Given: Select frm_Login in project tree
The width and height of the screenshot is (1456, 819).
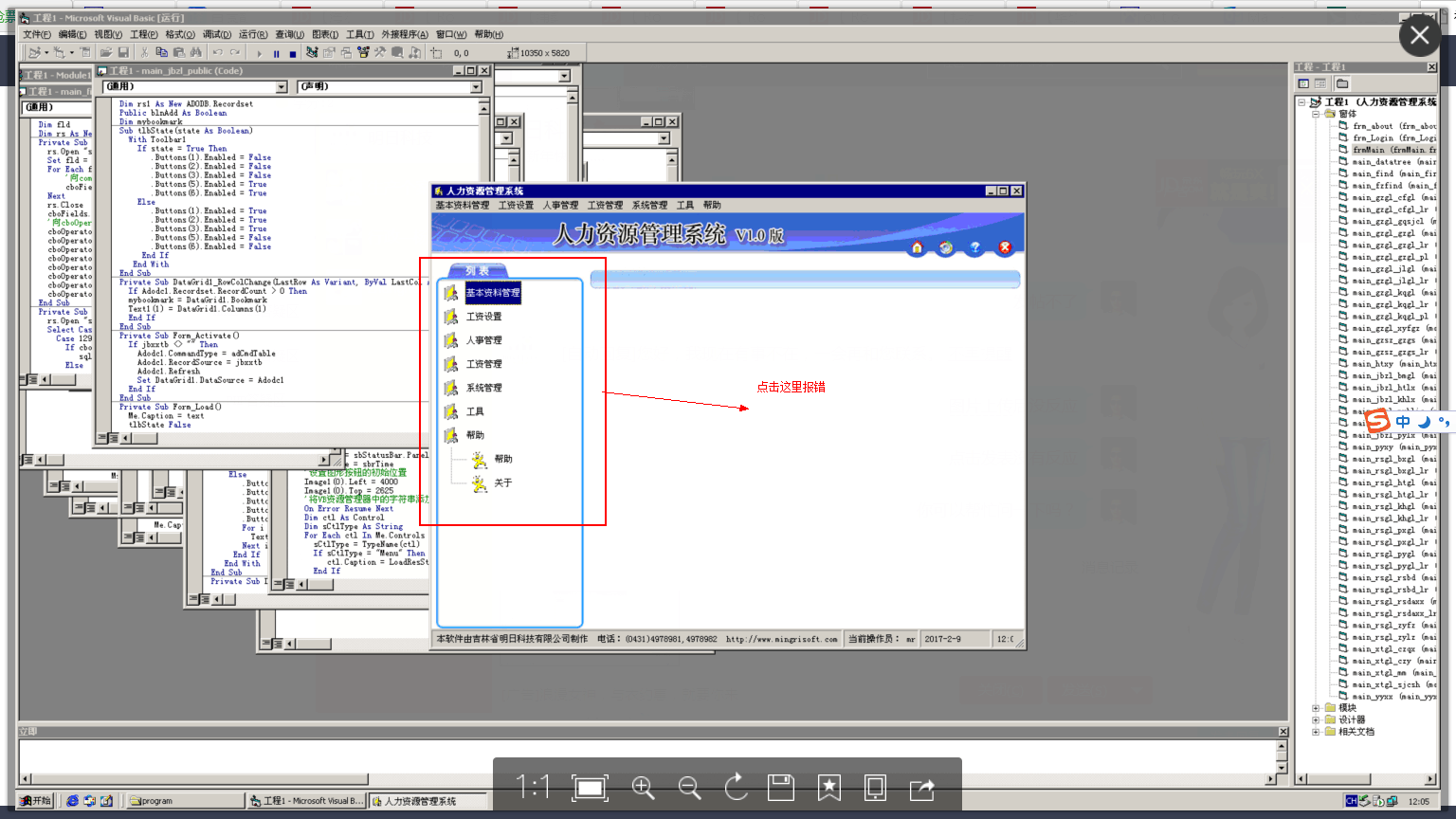Looking at the screenshot, I should (1393, 138).
